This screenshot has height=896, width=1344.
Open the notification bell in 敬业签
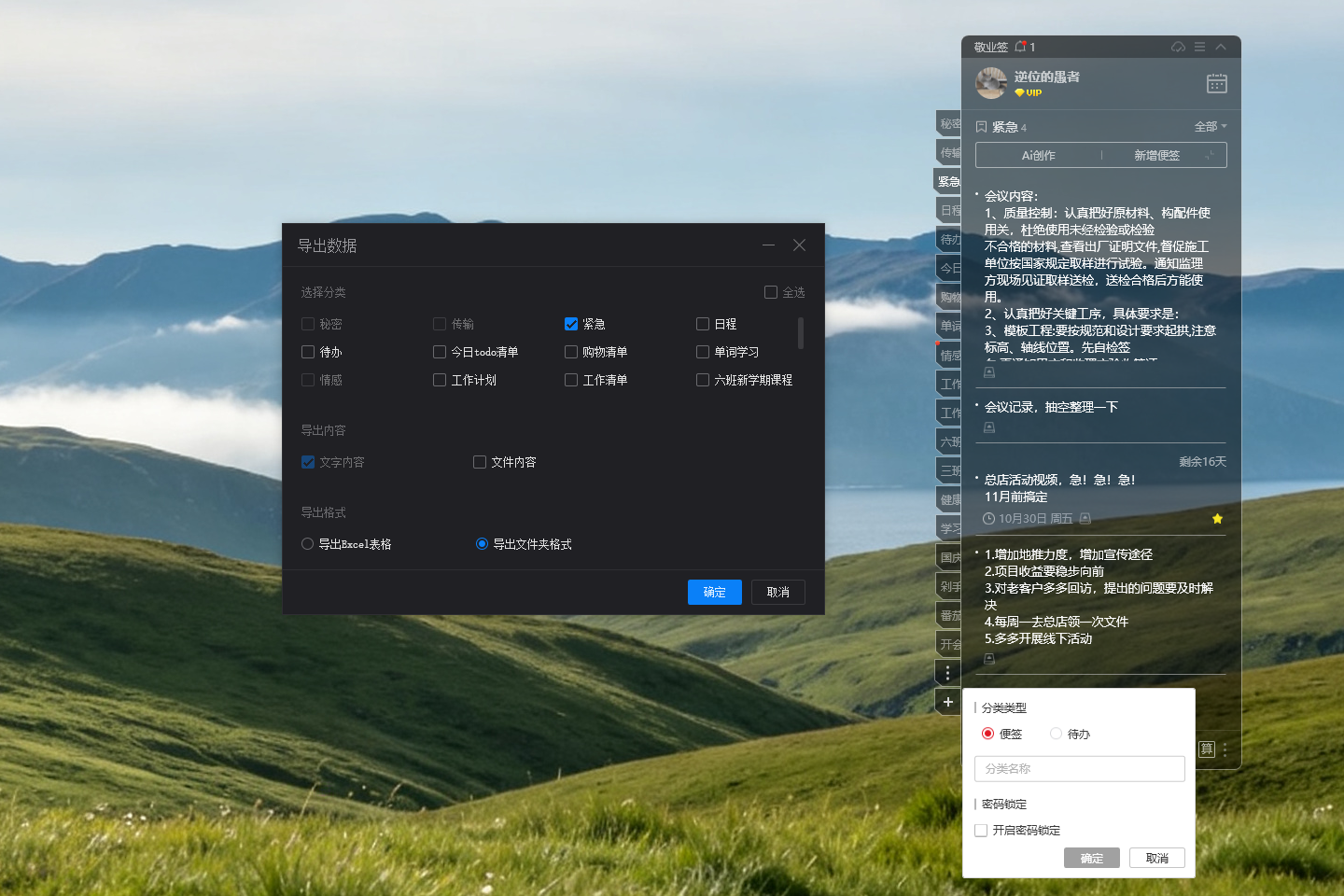[x=1020, y=47]
